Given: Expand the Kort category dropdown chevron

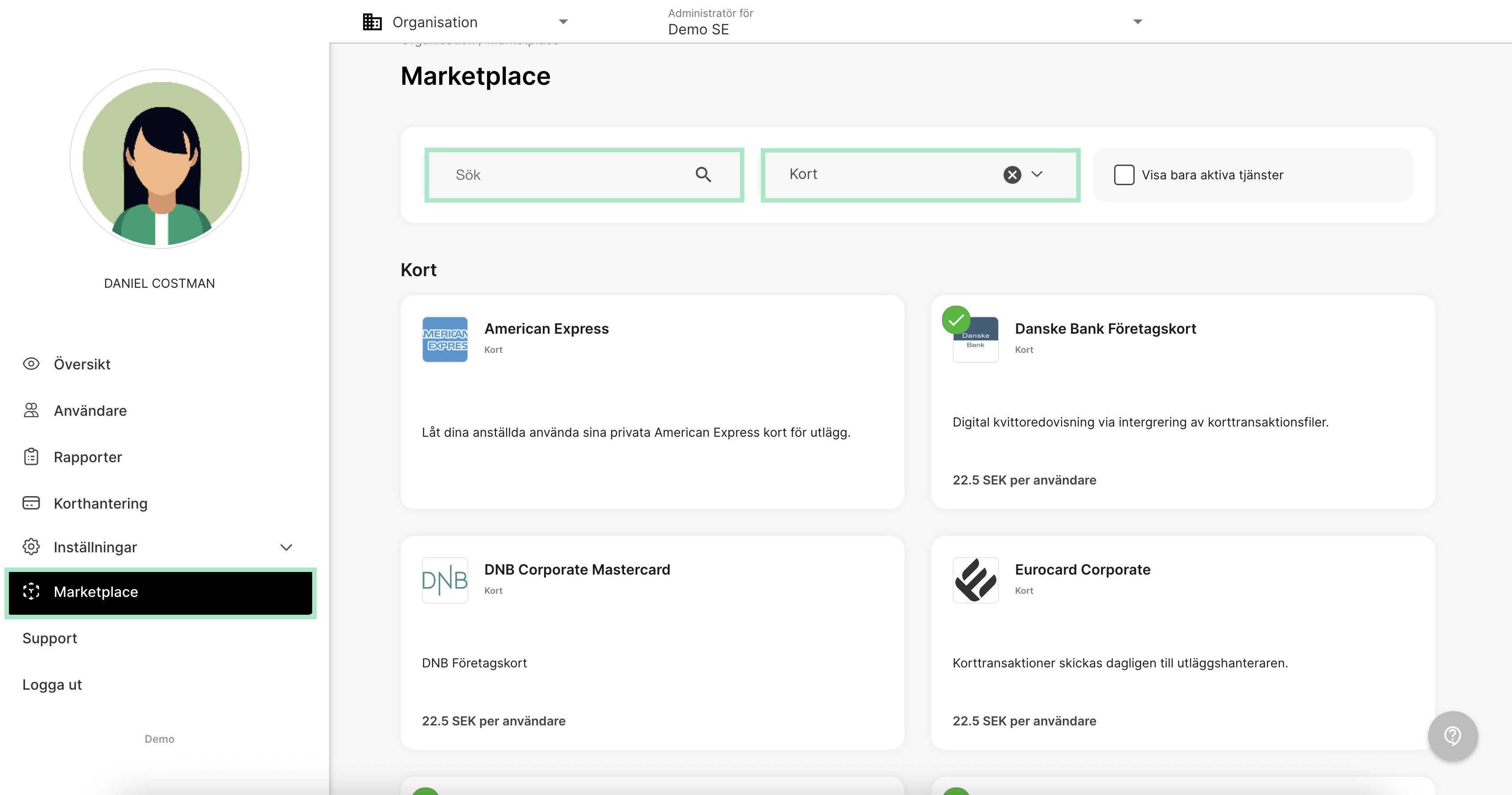Looking at the screenshot, I should tap(1037, 174).
